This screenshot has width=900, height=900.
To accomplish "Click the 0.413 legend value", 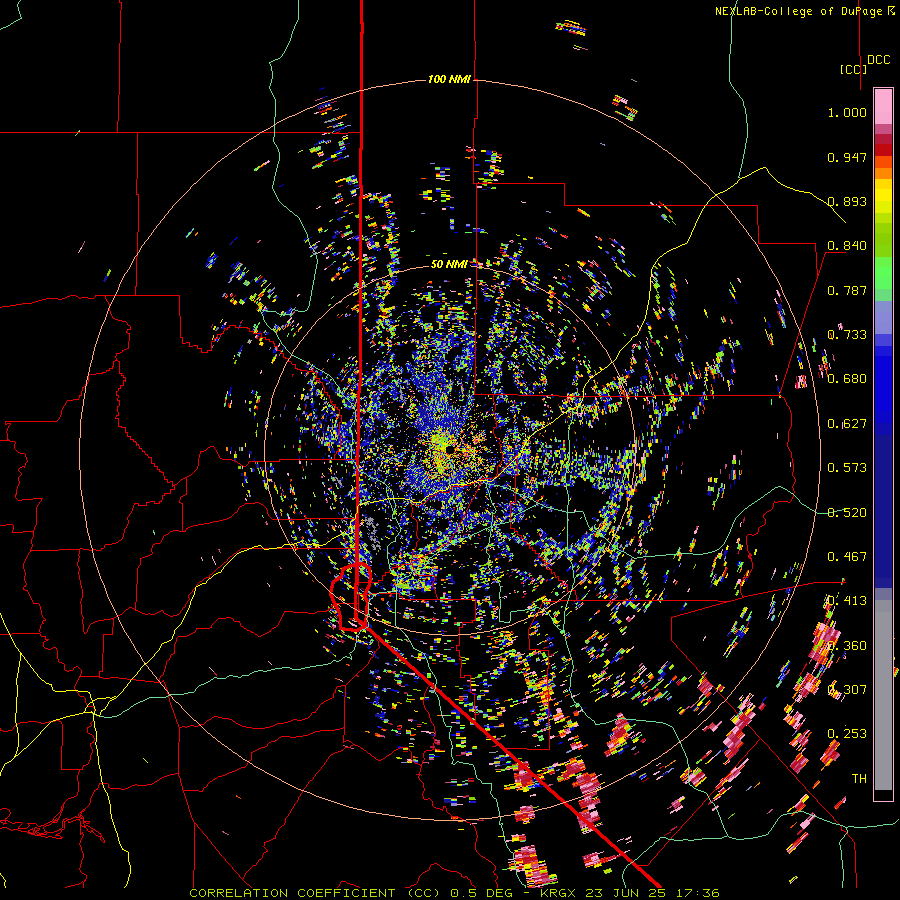I will tap(847, 601).
